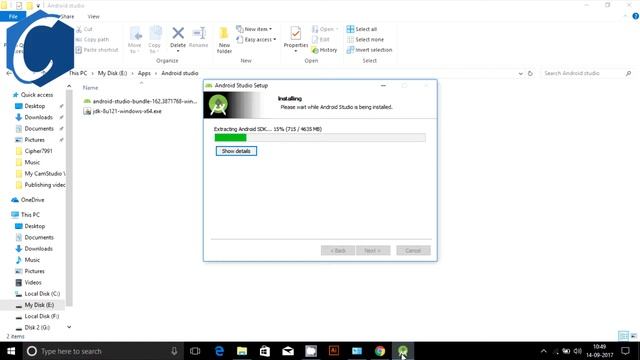
Task: Click Select all in ribbon
Action: (x=362, y=29)
